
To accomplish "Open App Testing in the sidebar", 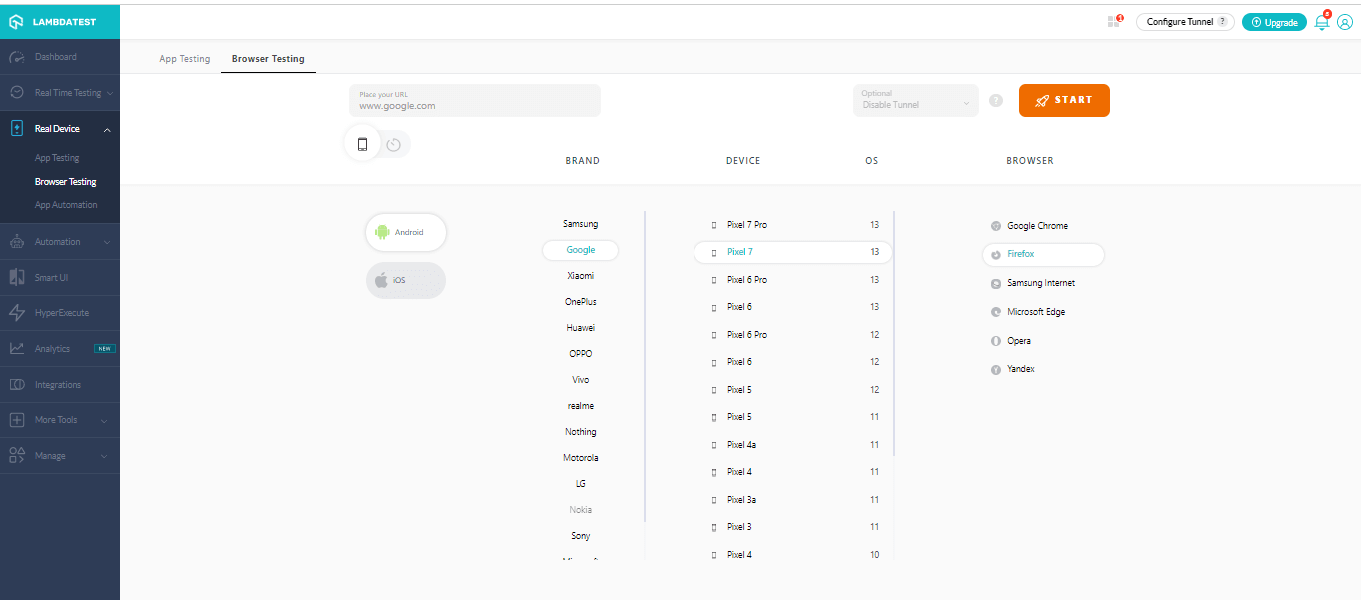I will [x=57, y=158].
